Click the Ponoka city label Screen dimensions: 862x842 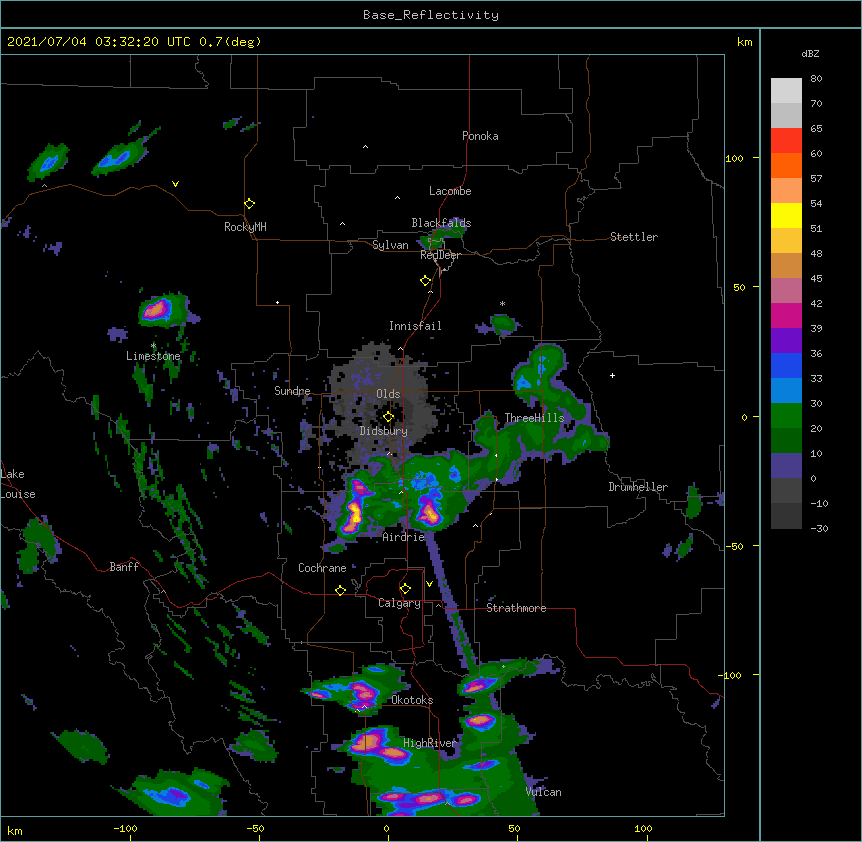point(480,136)
